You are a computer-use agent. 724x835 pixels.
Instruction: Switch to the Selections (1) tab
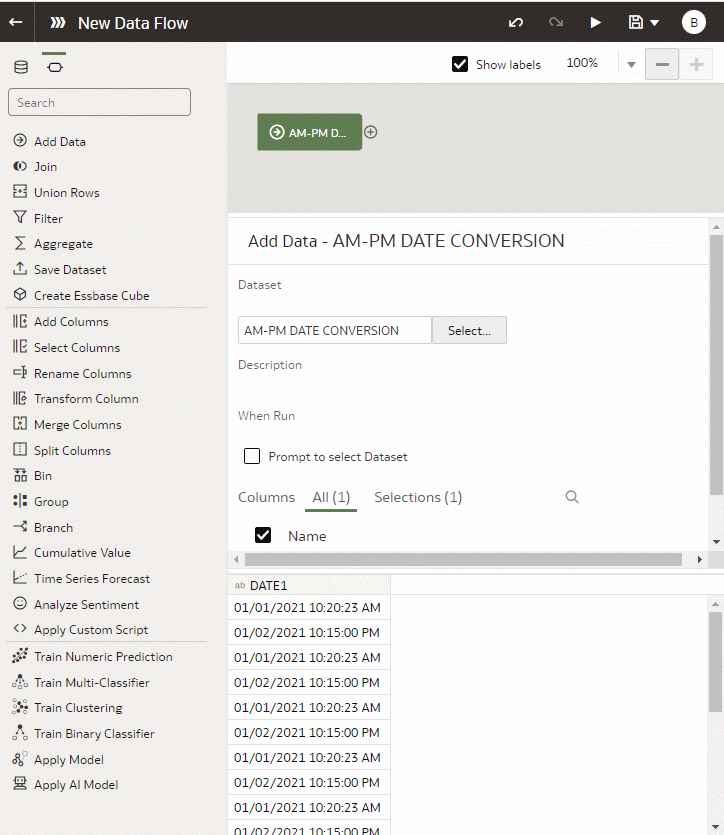418,497
